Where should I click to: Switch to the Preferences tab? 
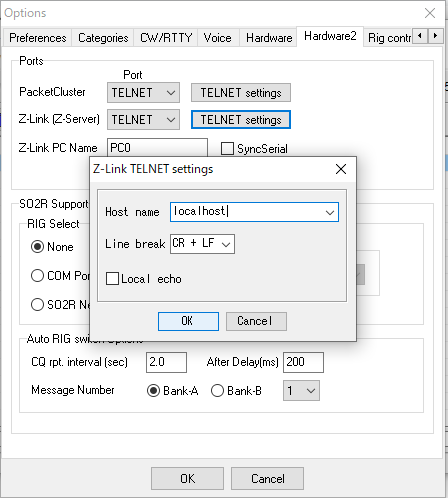click(37, 38)
